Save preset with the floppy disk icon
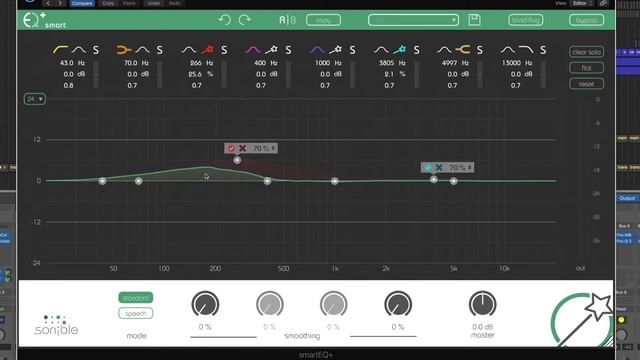Viewport: 640px width, 360px height. click(474, 20)
